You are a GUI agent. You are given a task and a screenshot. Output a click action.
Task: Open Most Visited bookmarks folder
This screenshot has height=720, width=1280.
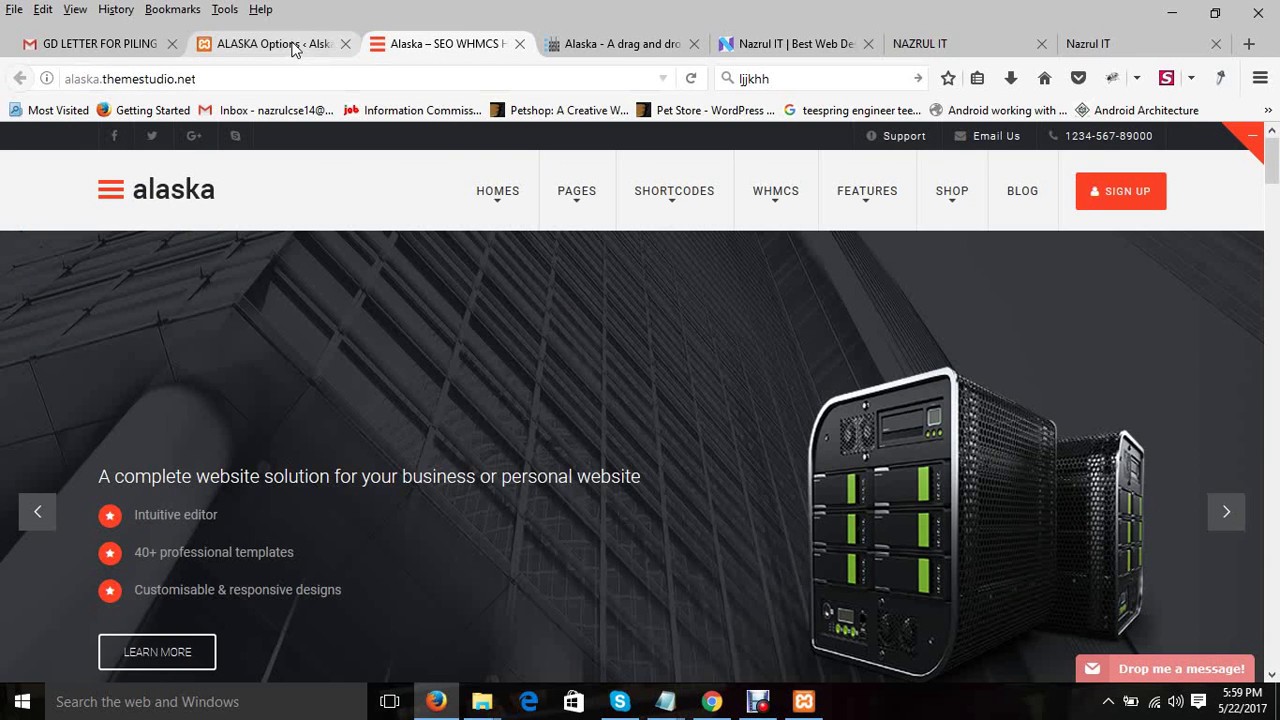[49, 110]
